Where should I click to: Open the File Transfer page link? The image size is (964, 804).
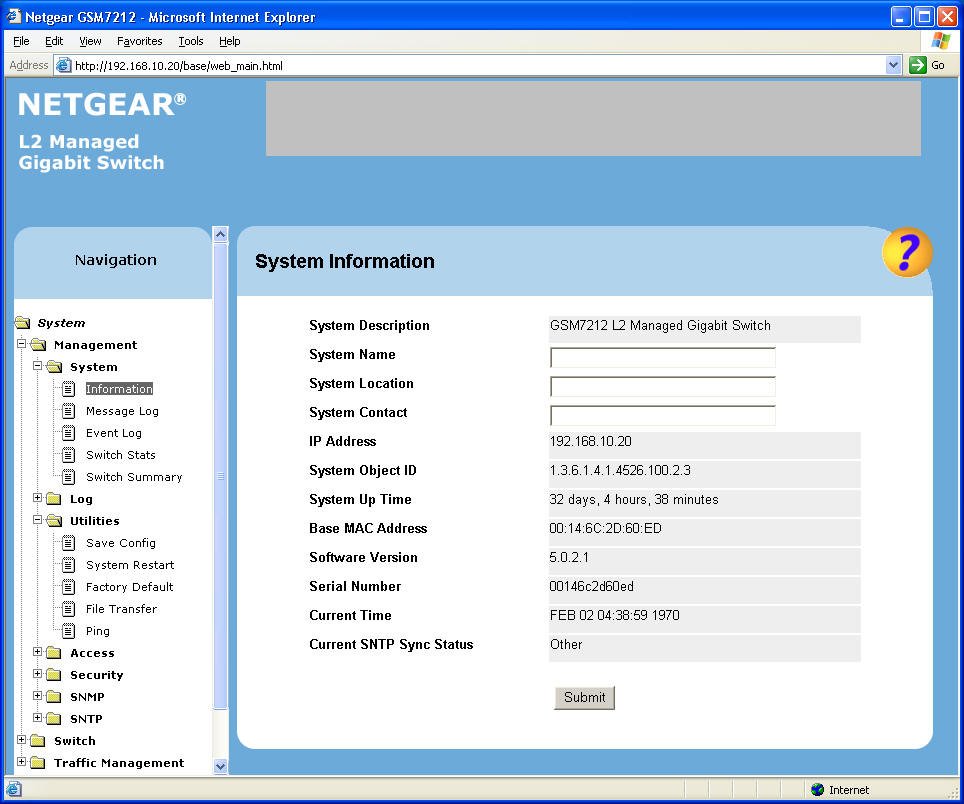pos(122,609)
